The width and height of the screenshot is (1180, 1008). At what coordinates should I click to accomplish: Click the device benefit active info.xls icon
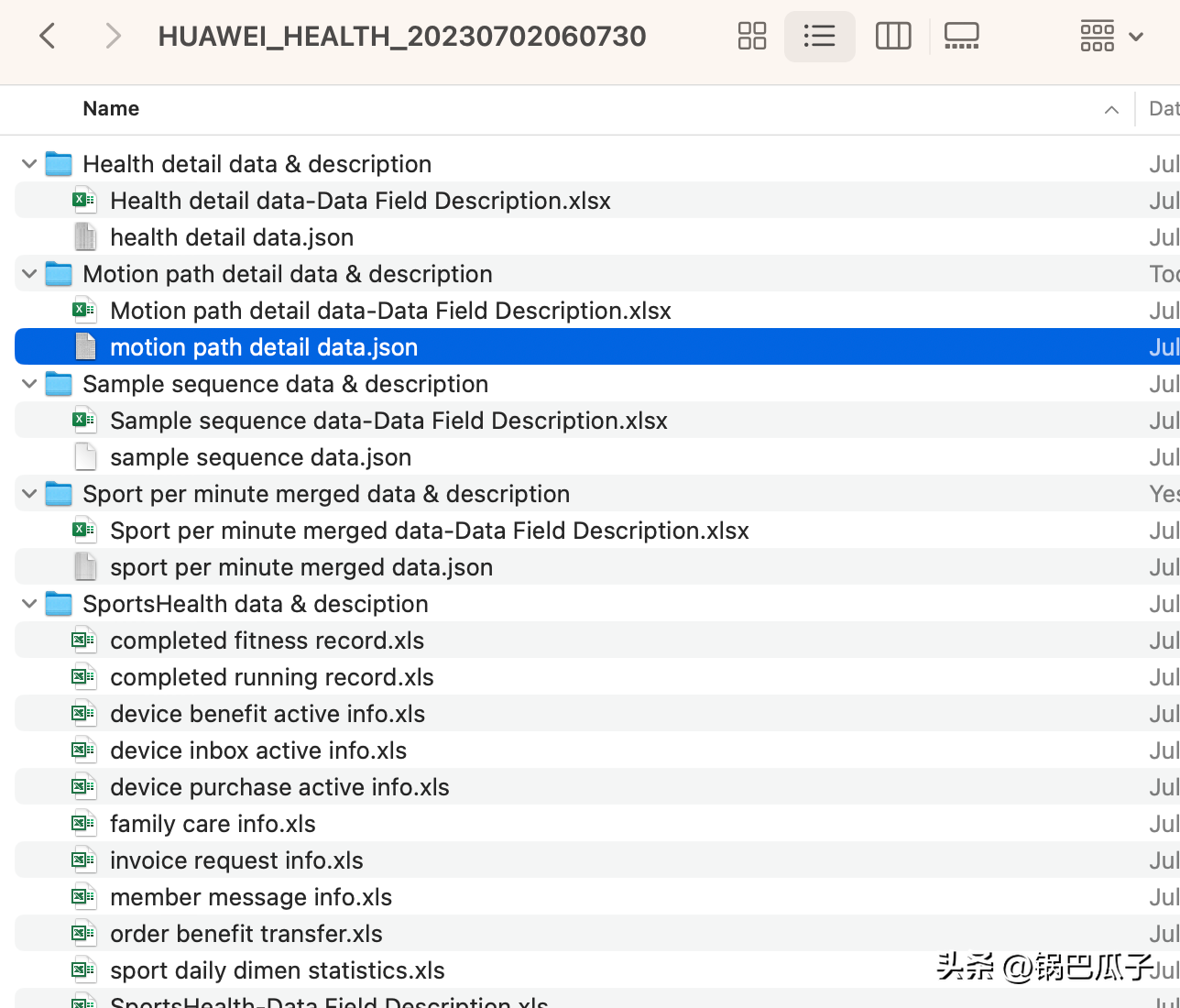84,714
